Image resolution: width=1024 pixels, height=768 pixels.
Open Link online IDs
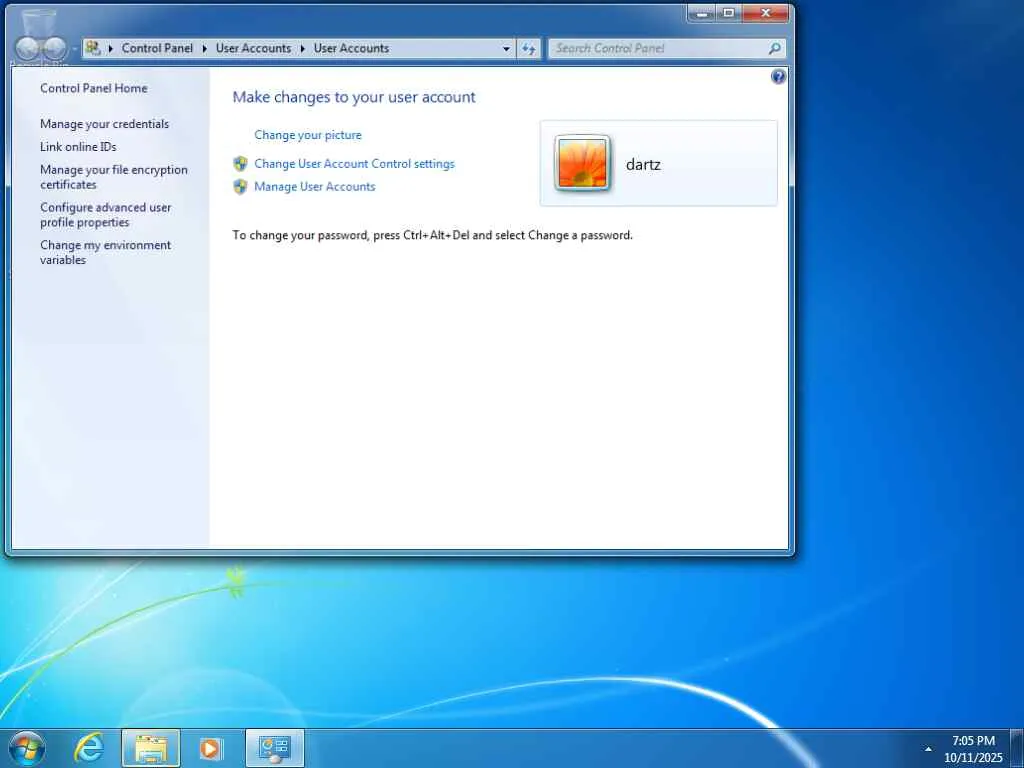click(78, 147)
